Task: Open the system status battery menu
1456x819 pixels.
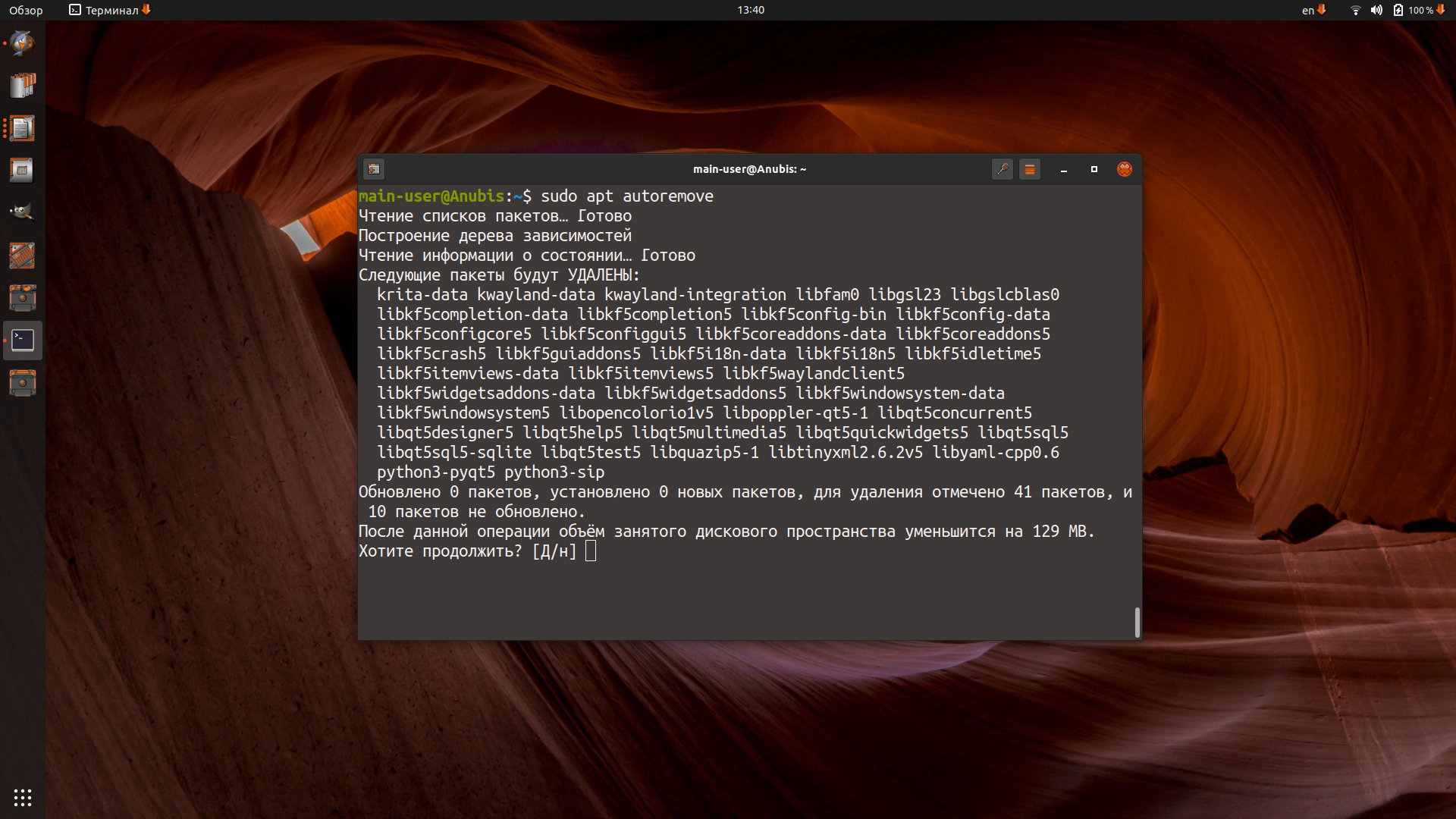Action: point(1419,10)
